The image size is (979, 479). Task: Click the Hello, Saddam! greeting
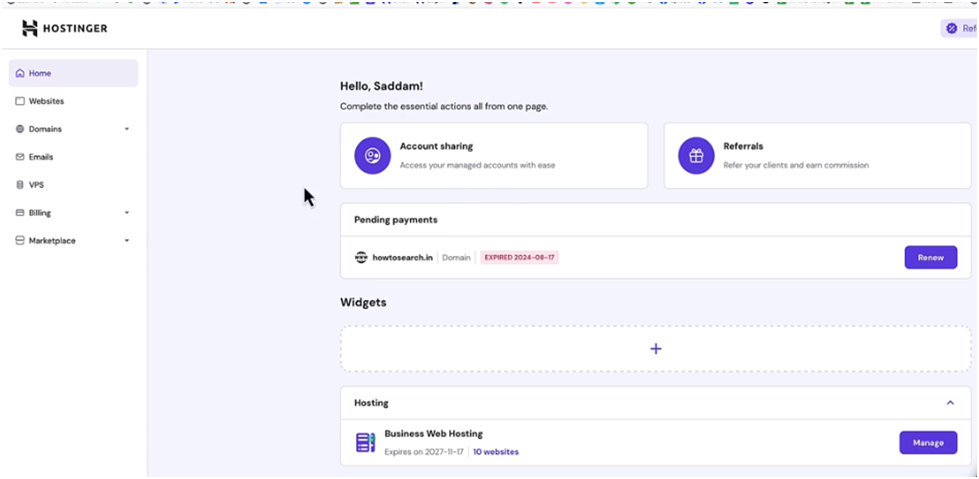[x=381, y=86]
